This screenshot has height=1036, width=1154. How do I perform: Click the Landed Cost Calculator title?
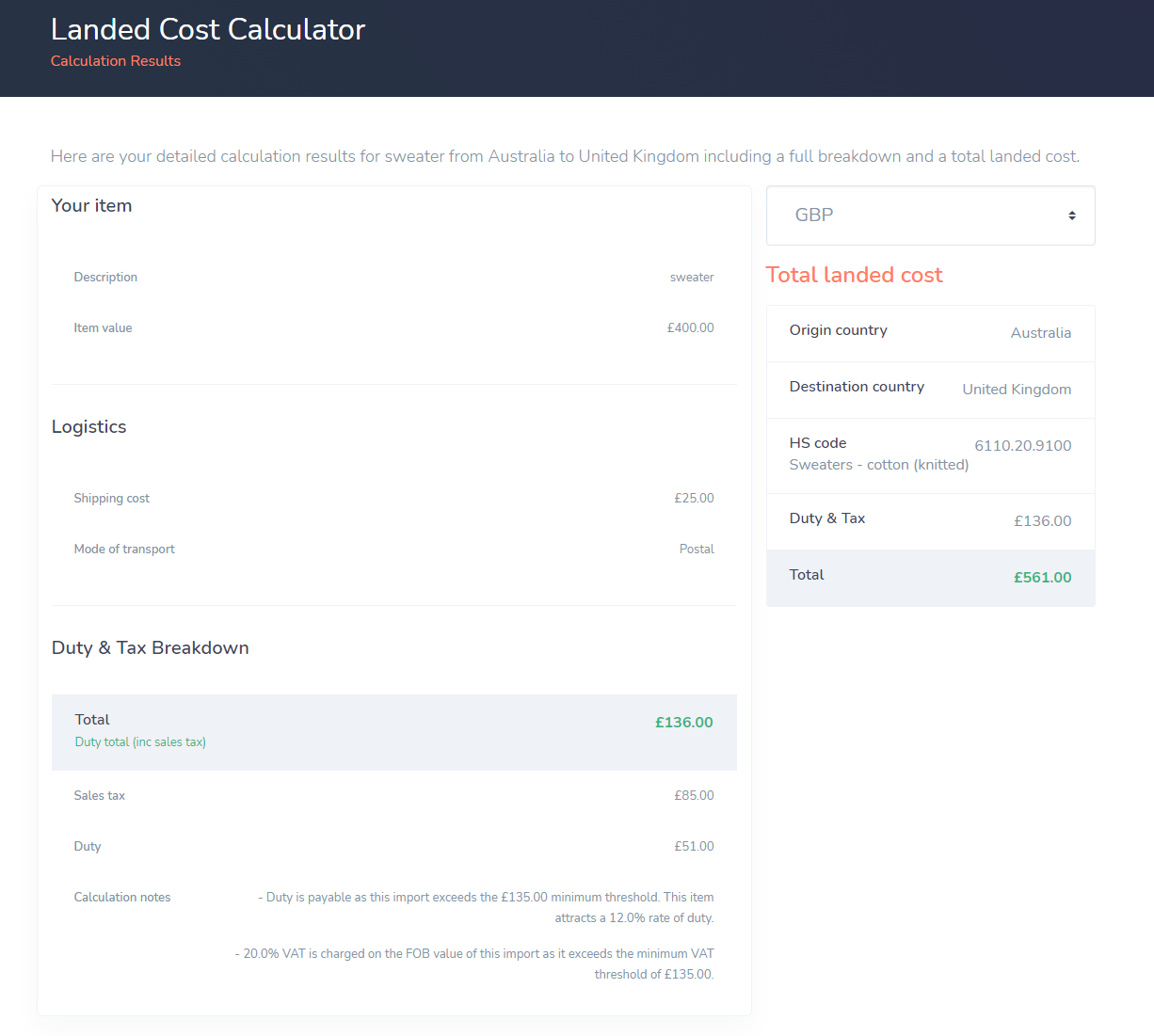[x=208, y=29]
